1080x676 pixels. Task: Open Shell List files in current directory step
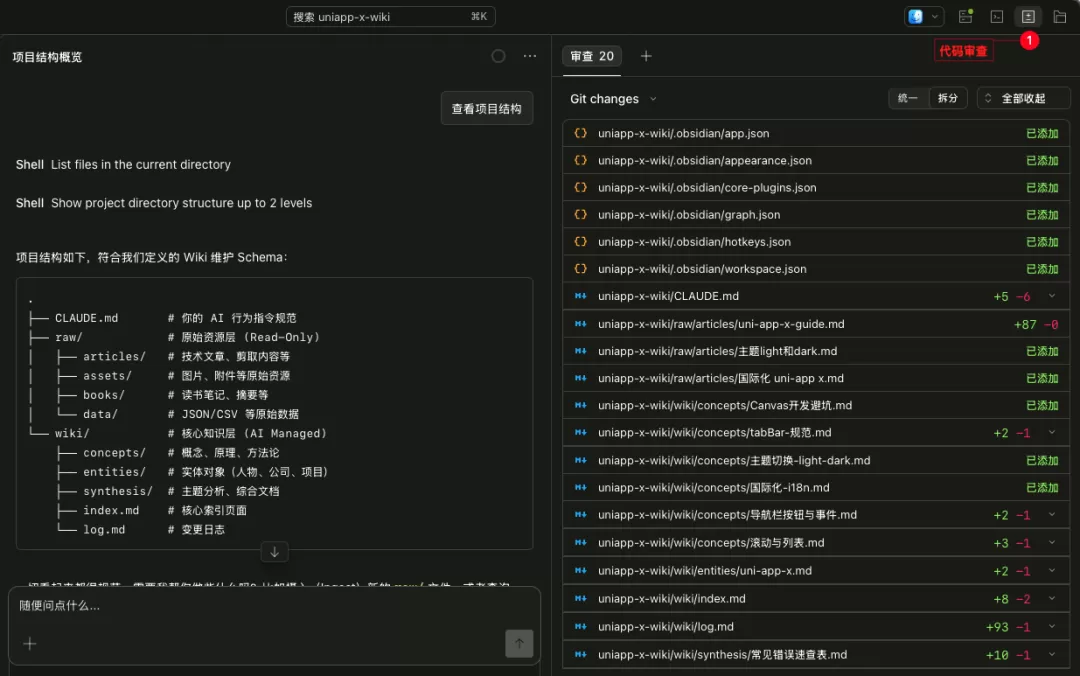click(x=123, y=165)
